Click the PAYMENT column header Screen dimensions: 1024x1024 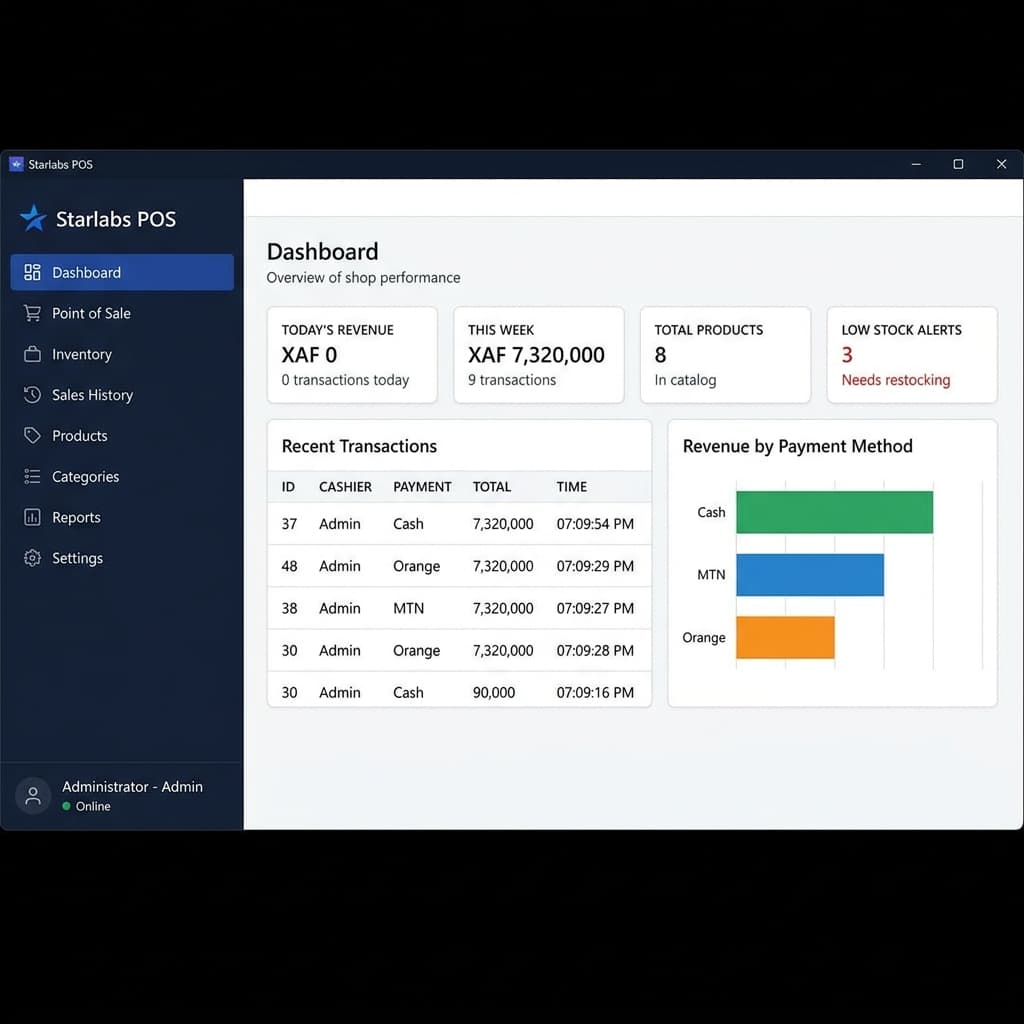422,487
